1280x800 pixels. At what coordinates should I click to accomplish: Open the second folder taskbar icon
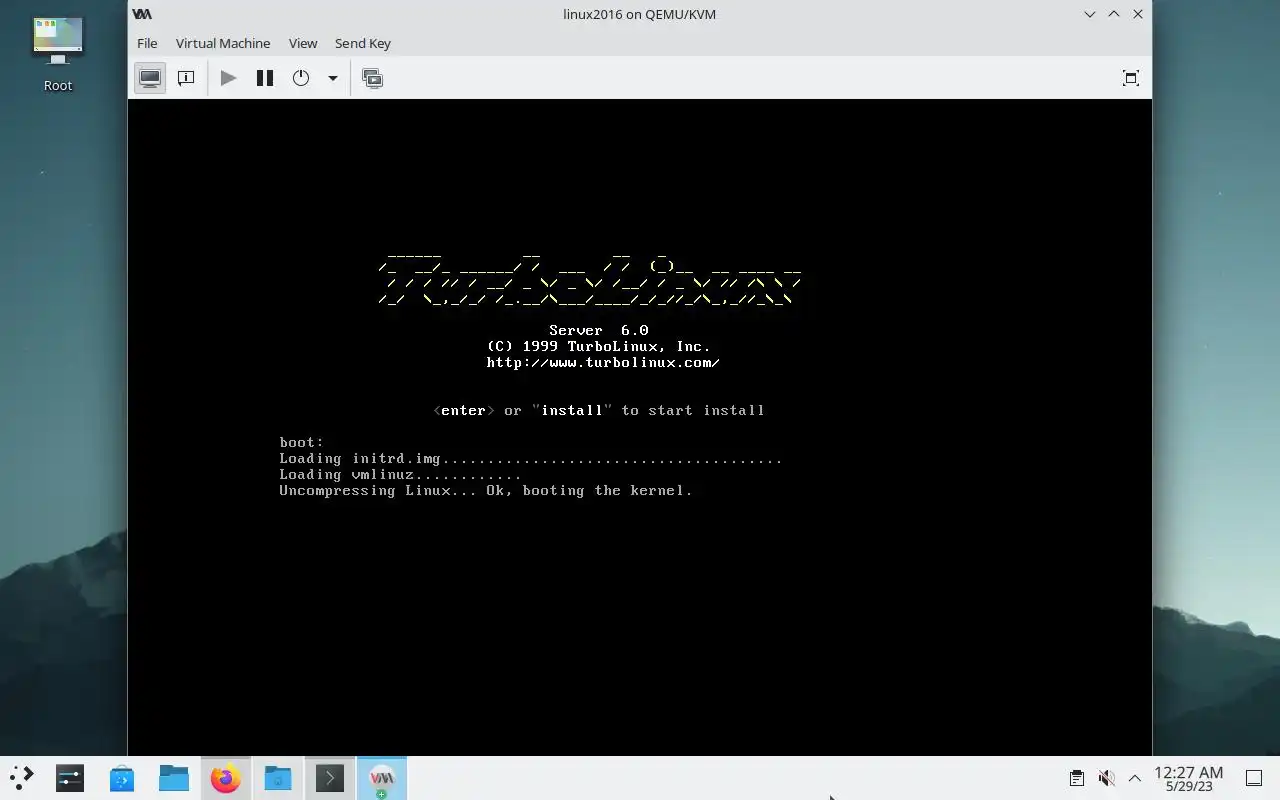click(x=278, y=778)
